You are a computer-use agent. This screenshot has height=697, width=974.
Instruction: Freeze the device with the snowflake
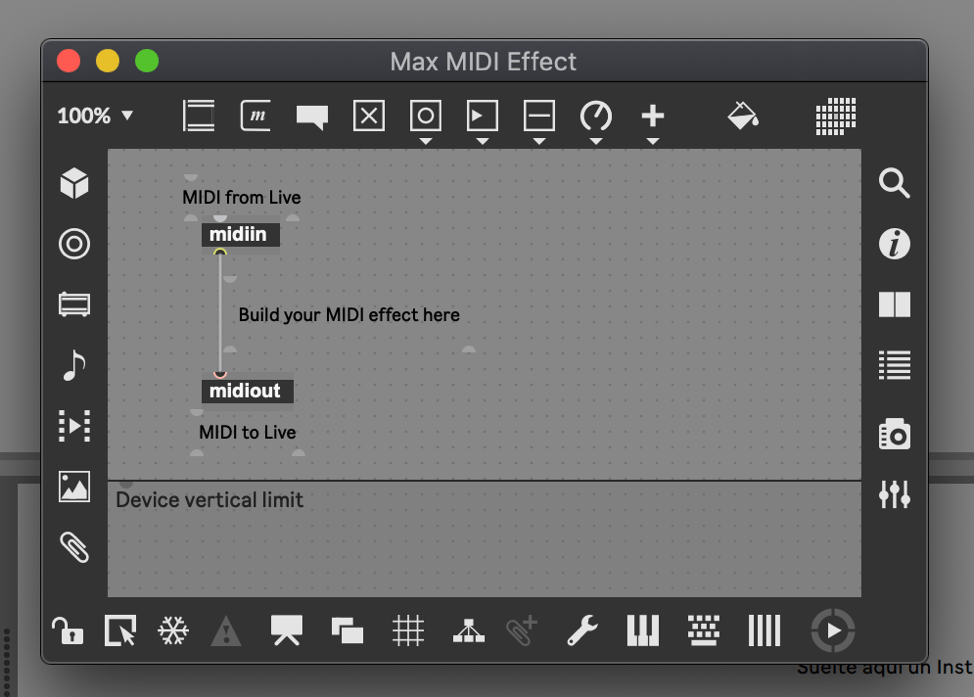click(x=172, y=630)
